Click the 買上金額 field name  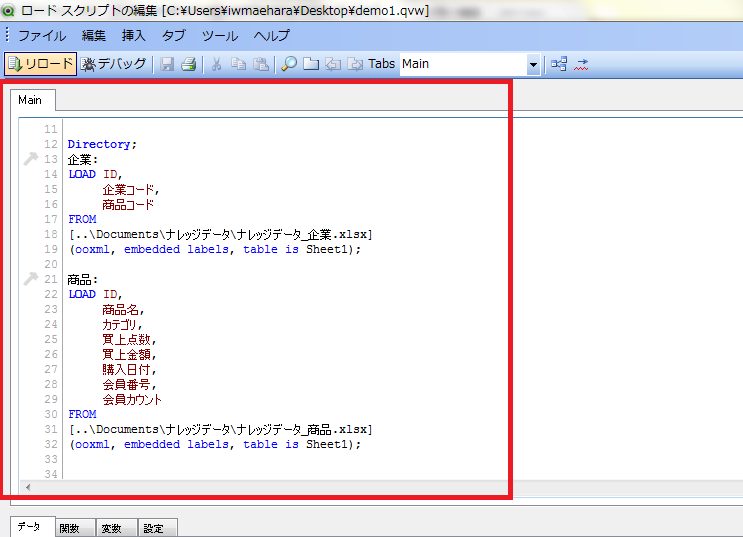pos(129,355)
